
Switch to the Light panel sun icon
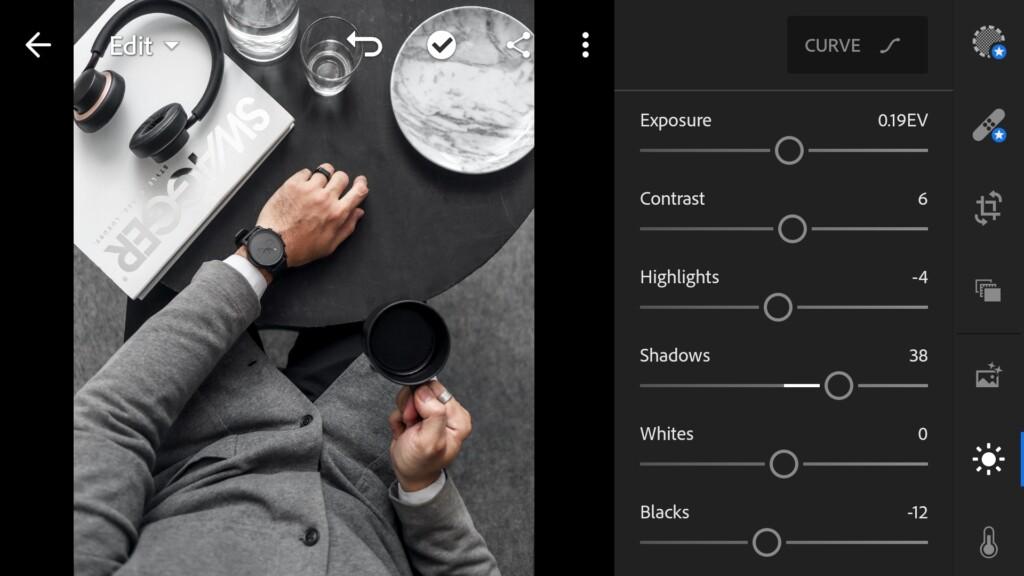[988, 459]
